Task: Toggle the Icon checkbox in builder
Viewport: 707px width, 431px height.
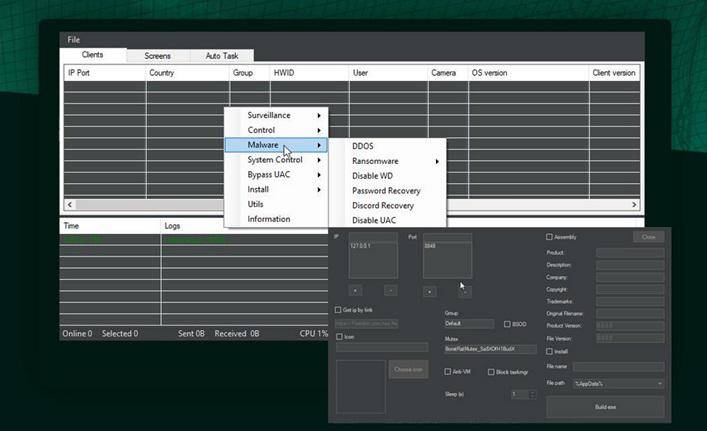Action: (x=340, y=337)
